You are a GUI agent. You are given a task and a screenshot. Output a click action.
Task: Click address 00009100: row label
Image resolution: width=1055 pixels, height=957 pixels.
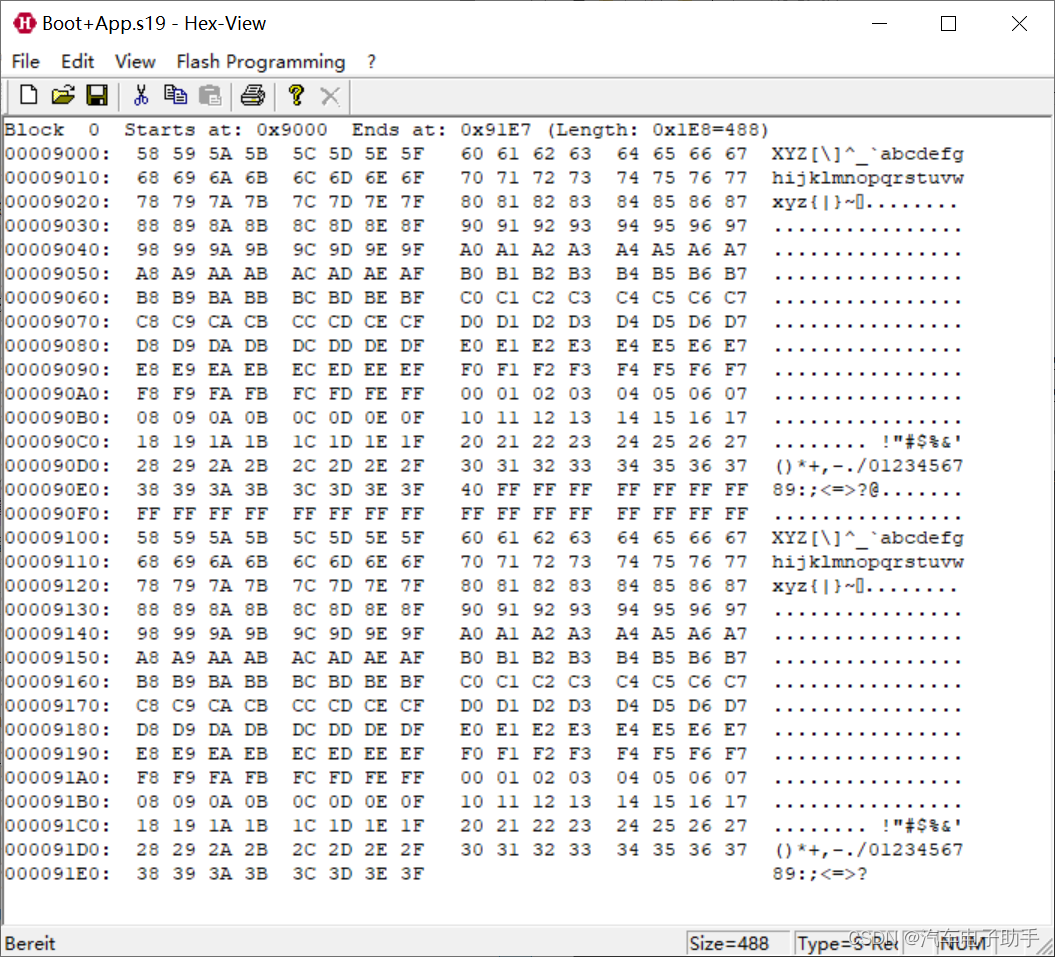coord(57,538)
